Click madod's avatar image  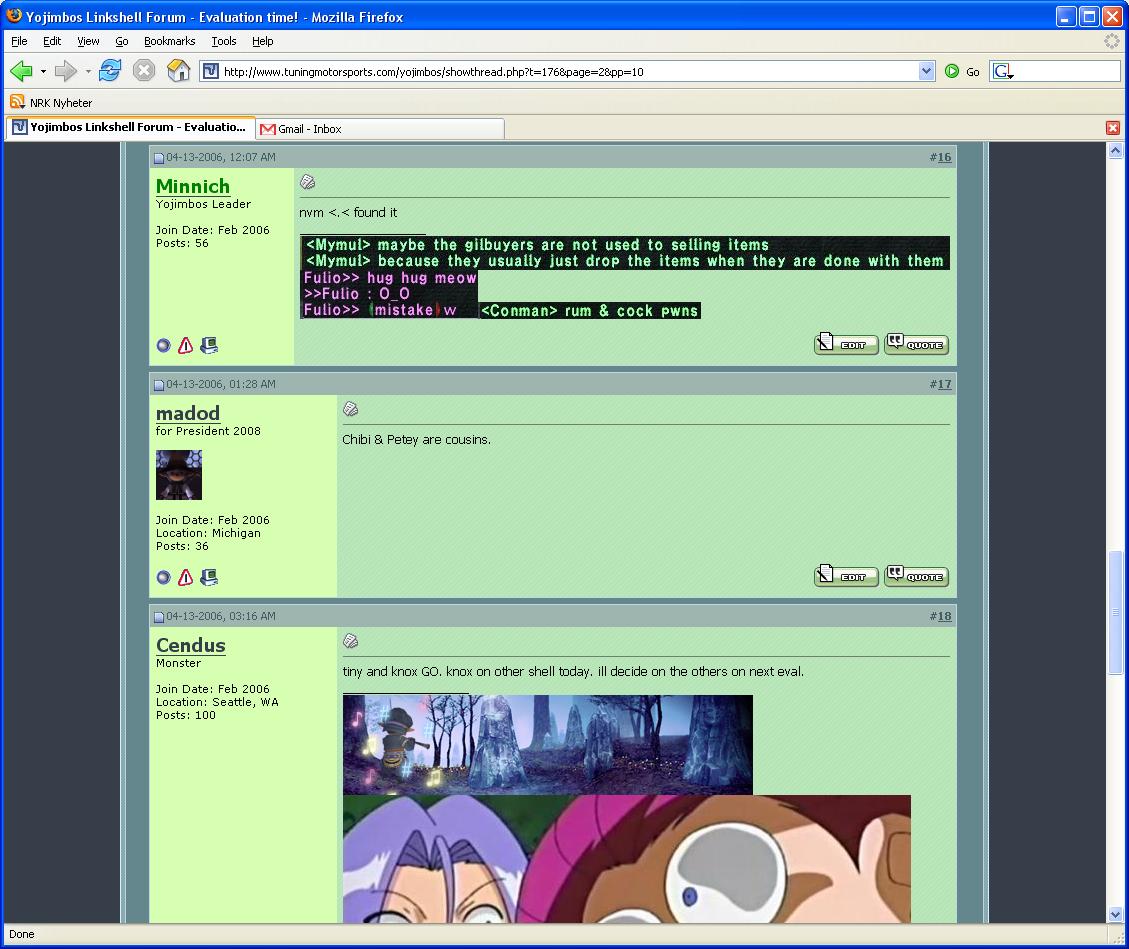(x=179, y=475)
